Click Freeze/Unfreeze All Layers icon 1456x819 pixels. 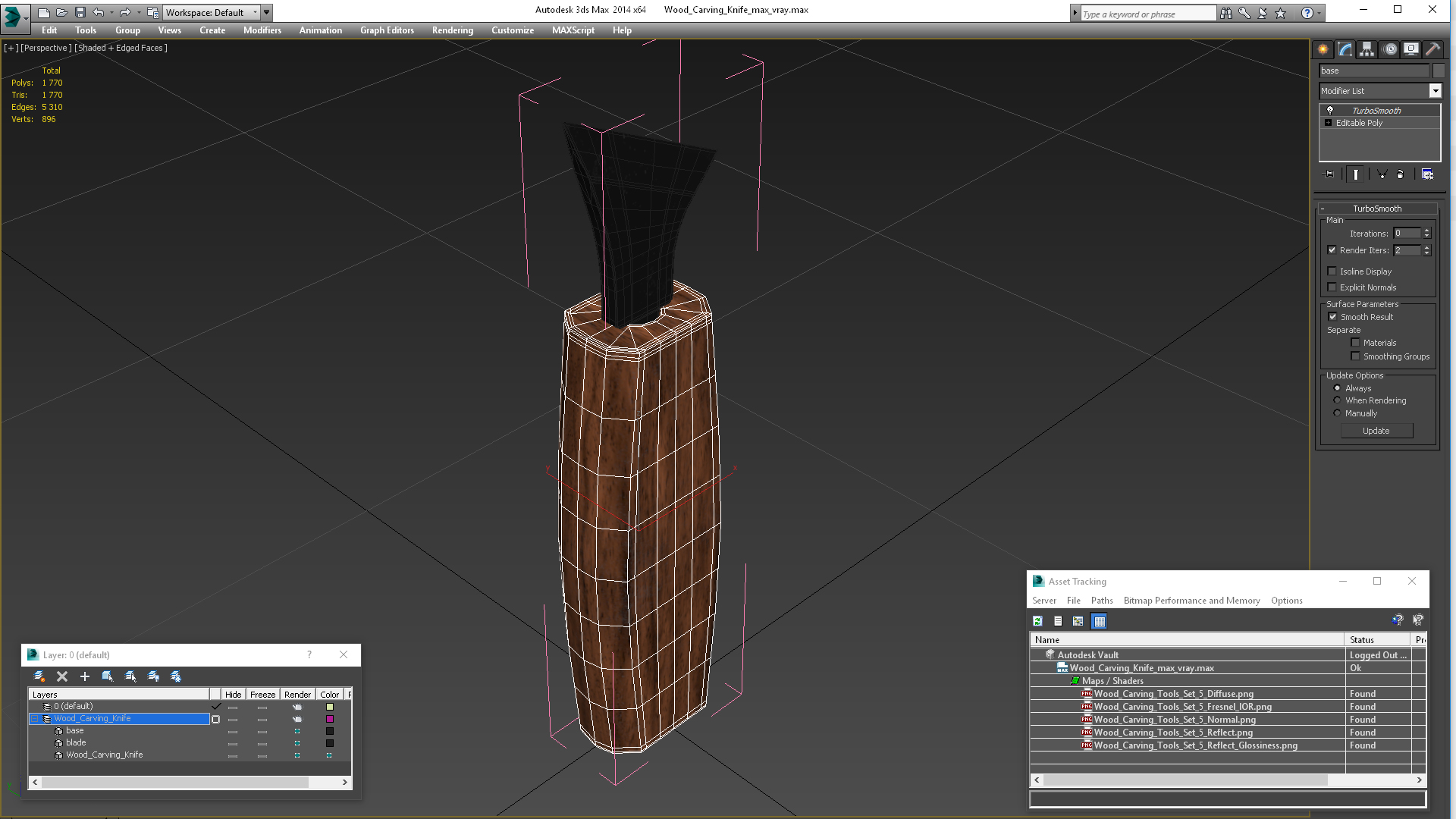point(176,676)
